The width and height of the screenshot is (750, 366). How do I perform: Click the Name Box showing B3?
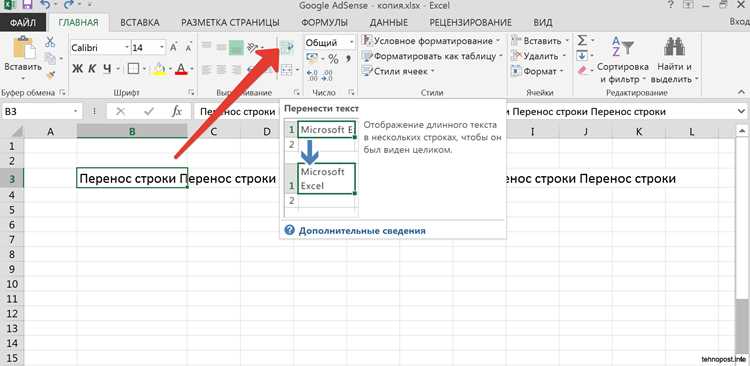click(x=42, y=111)
